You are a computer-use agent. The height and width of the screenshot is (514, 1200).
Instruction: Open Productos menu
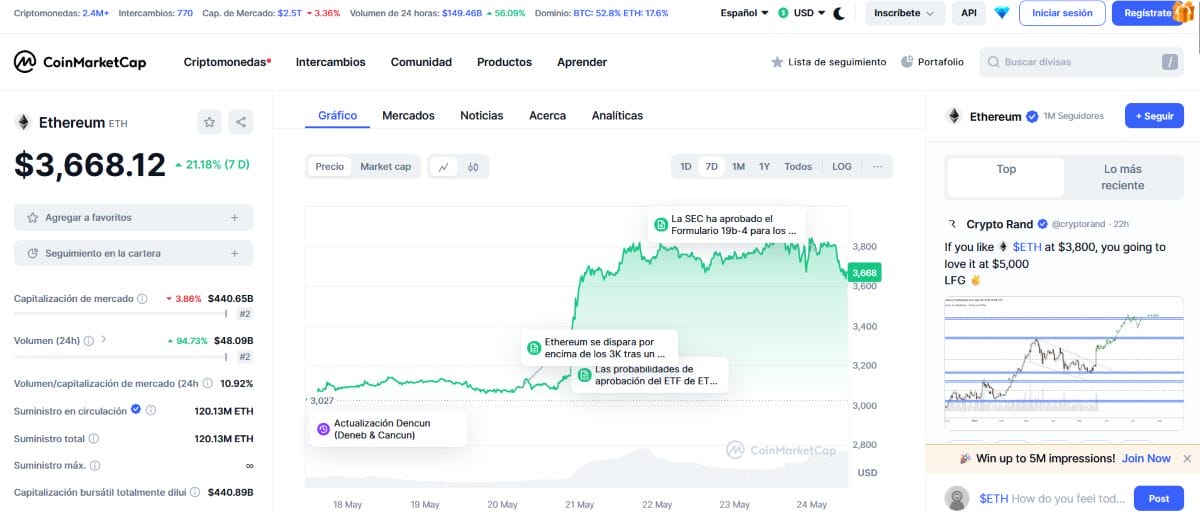(504, 62)
